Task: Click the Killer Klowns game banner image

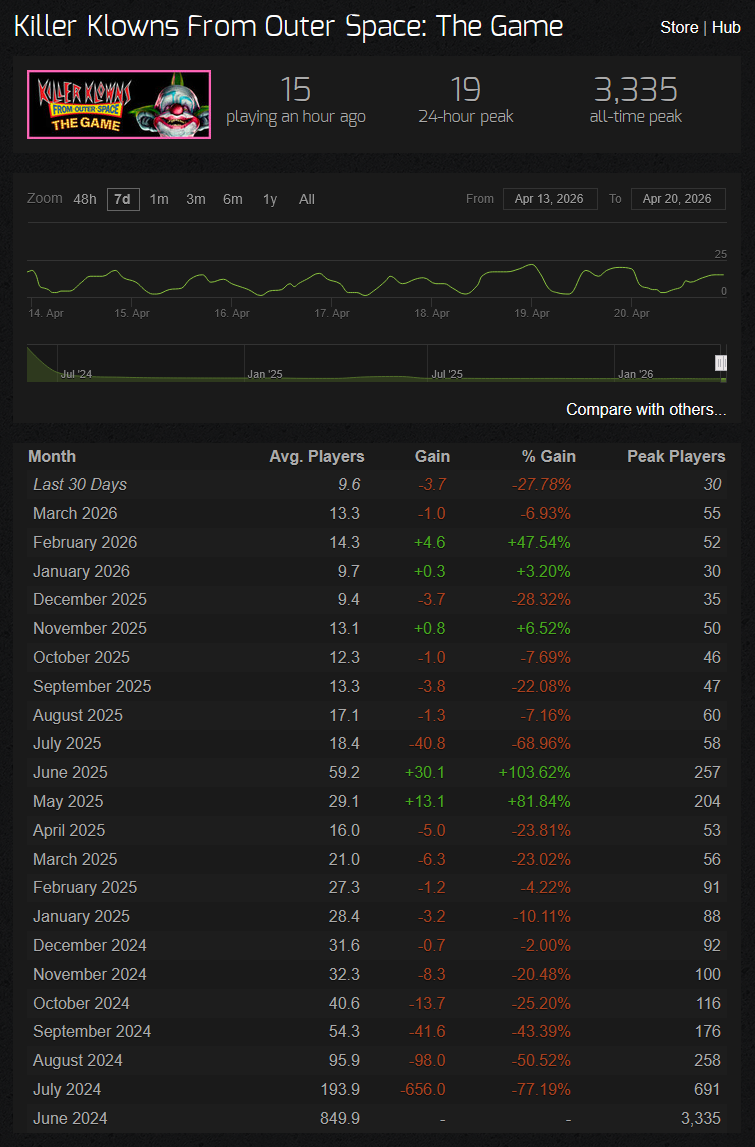Action: 119,105
